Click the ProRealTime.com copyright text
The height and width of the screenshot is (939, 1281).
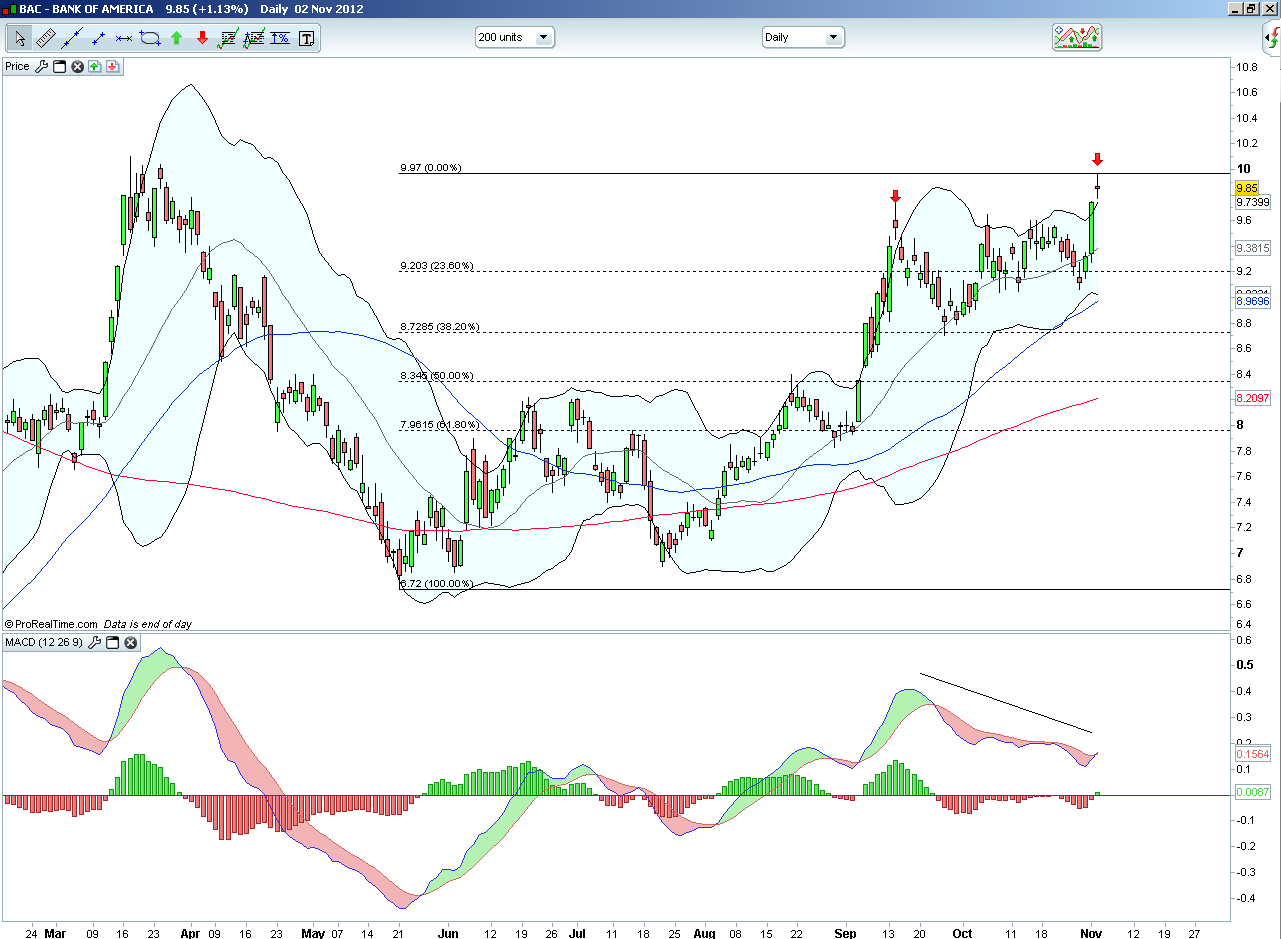[51, 624]
